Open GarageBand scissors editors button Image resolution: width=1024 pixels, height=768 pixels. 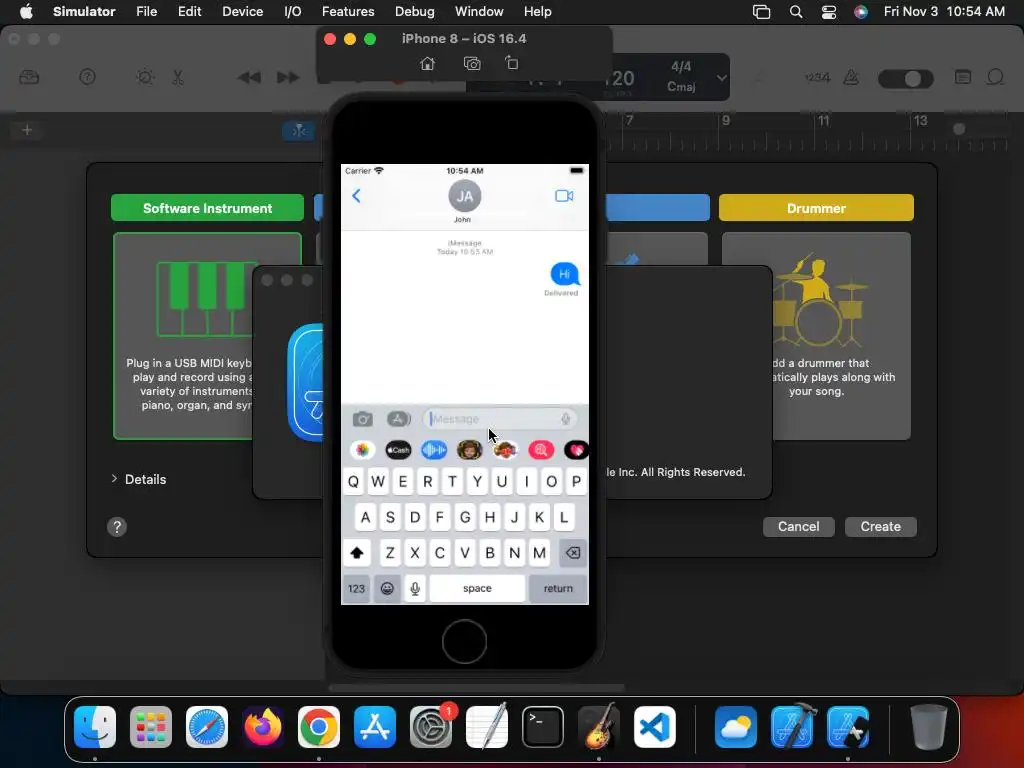pos(178,78)
